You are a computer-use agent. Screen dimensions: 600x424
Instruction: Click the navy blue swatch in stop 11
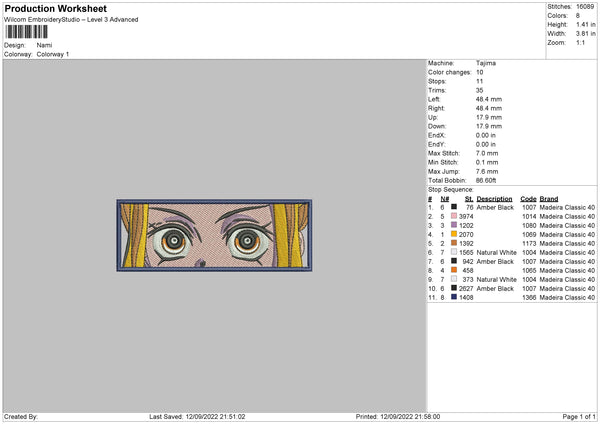coord(454,297)
